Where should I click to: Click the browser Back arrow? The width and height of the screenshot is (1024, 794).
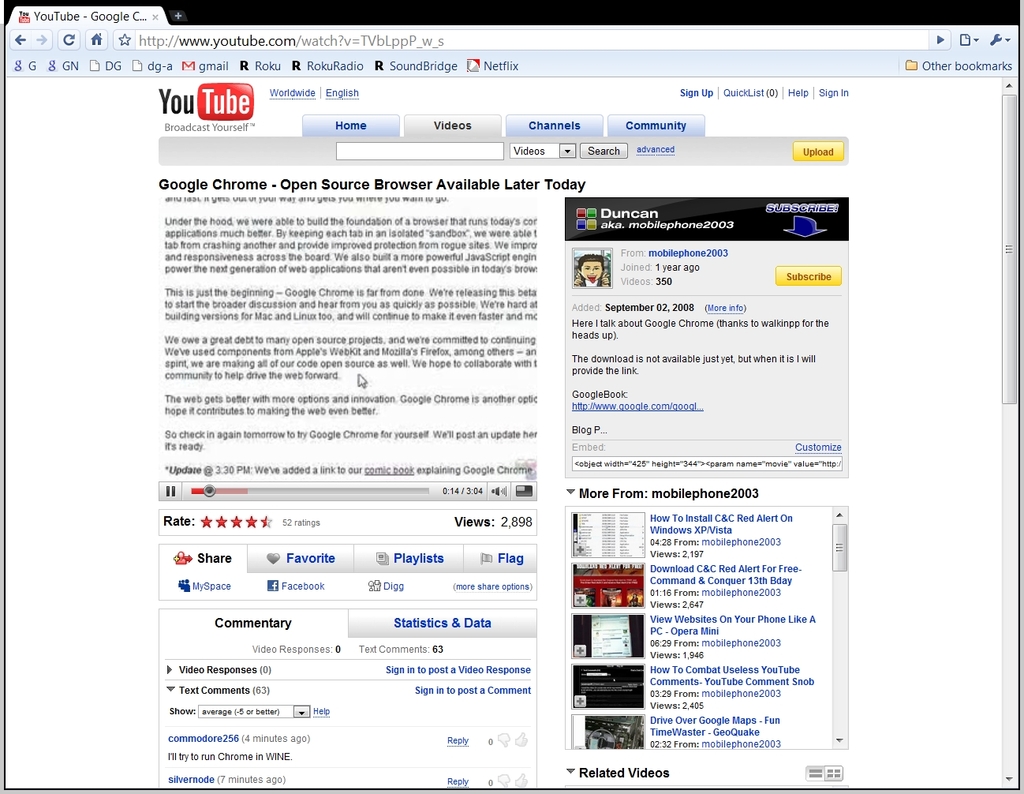coord(20,40)
